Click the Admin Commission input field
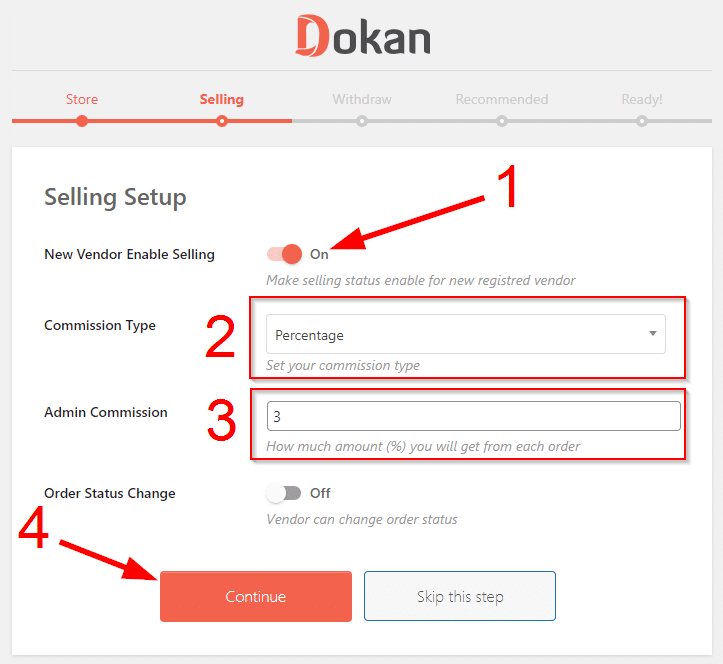Image resolution: width=723 pixels, height=664 pixels. click(473, 415)
